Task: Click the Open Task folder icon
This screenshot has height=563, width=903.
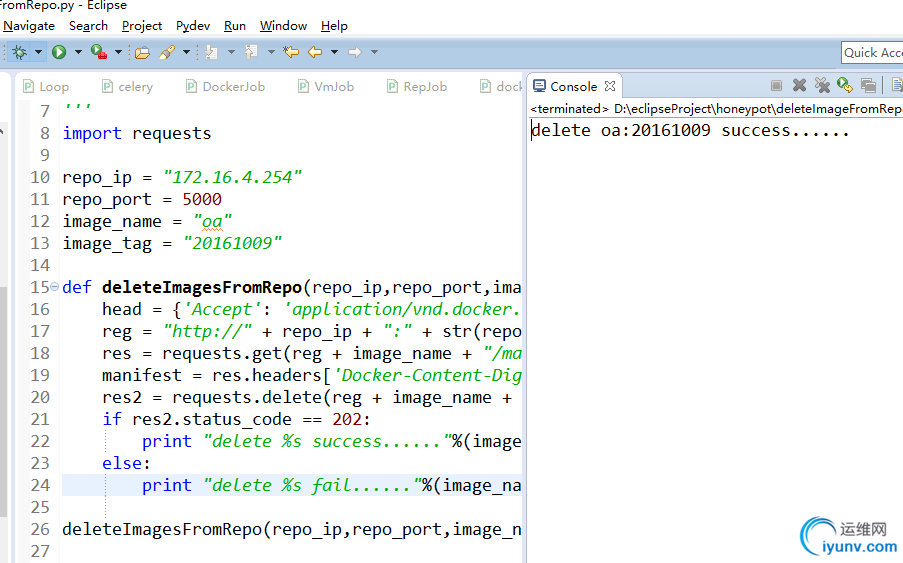Action: [142, 53]
